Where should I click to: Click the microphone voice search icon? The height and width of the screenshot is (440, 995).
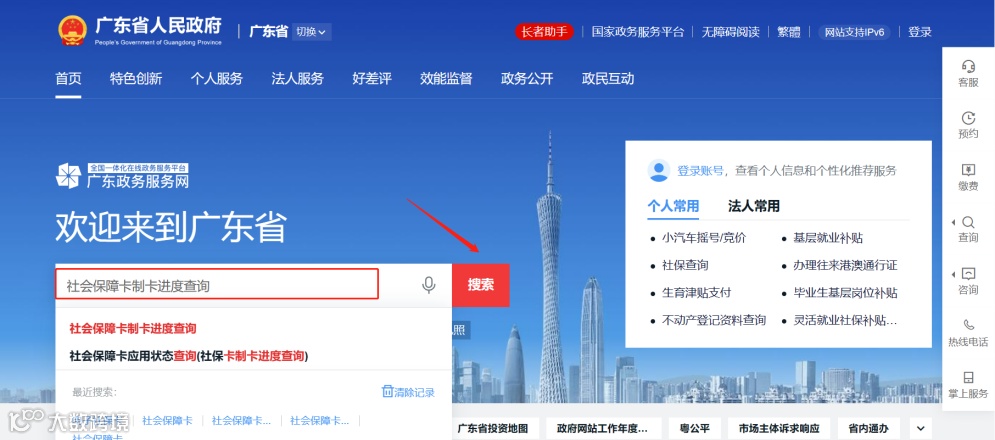pyautogui.click(x=429, y=285)
